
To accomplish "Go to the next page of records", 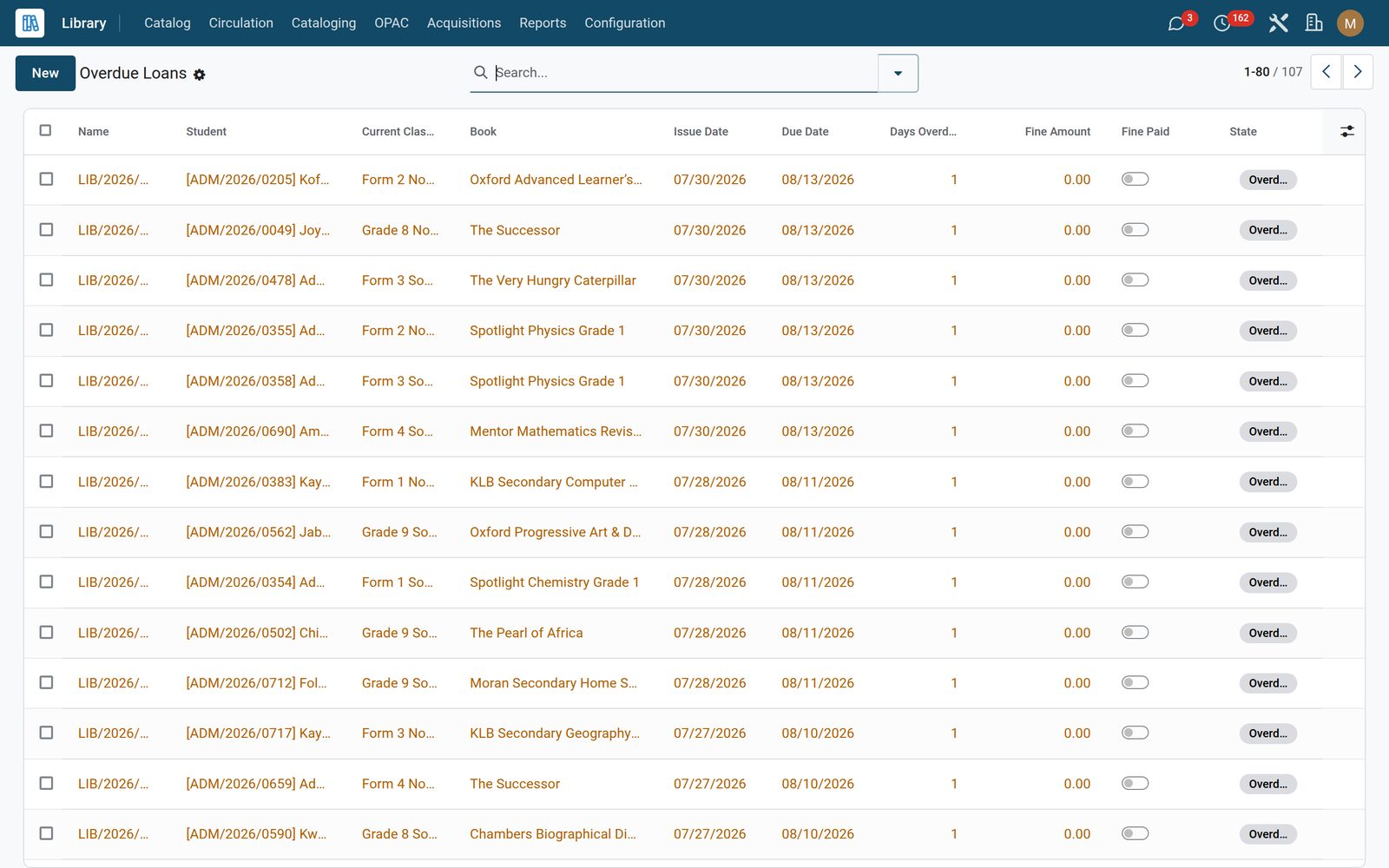I will click(1358, 72).
